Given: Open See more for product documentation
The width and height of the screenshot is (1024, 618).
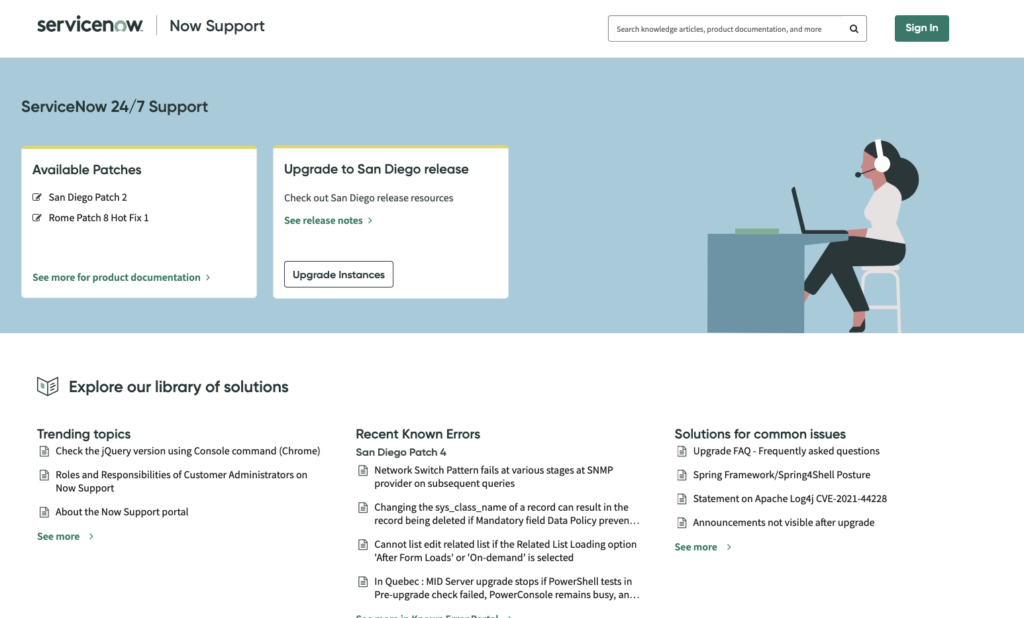Looking at the screenshot, I should (x=116, y=278).
